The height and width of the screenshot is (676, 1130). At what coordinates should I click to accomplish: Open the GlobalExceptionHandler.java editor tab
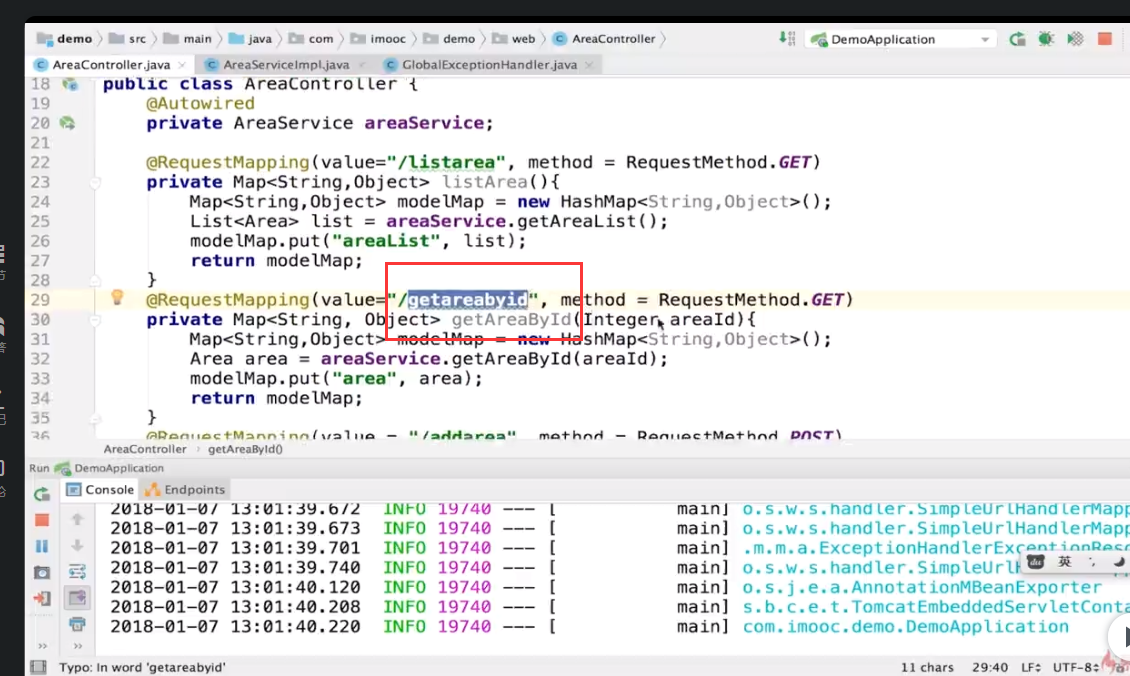489,64
